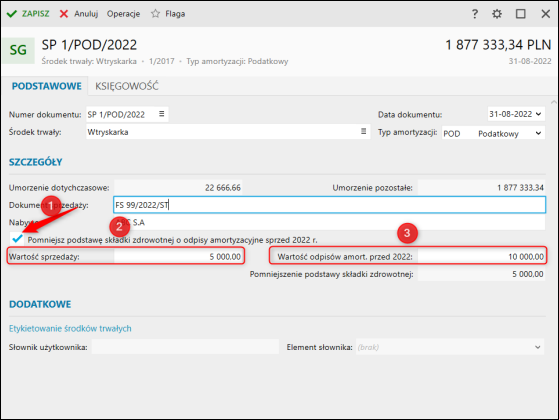Click the Dokument sprzedaży input field
559x420 pixels.
(x=329, y=205)
